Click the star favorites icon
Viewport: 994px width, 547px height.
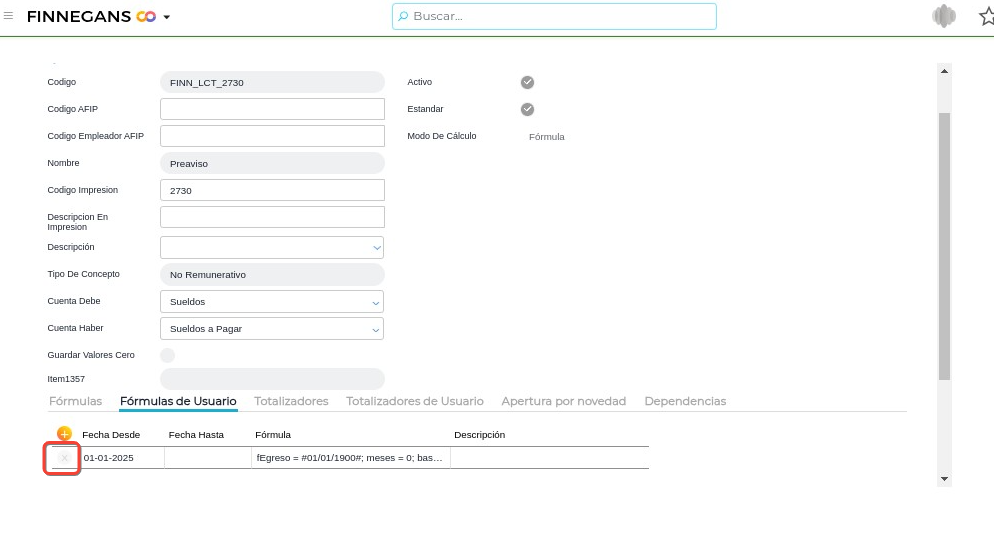click(x=985, y=16)
